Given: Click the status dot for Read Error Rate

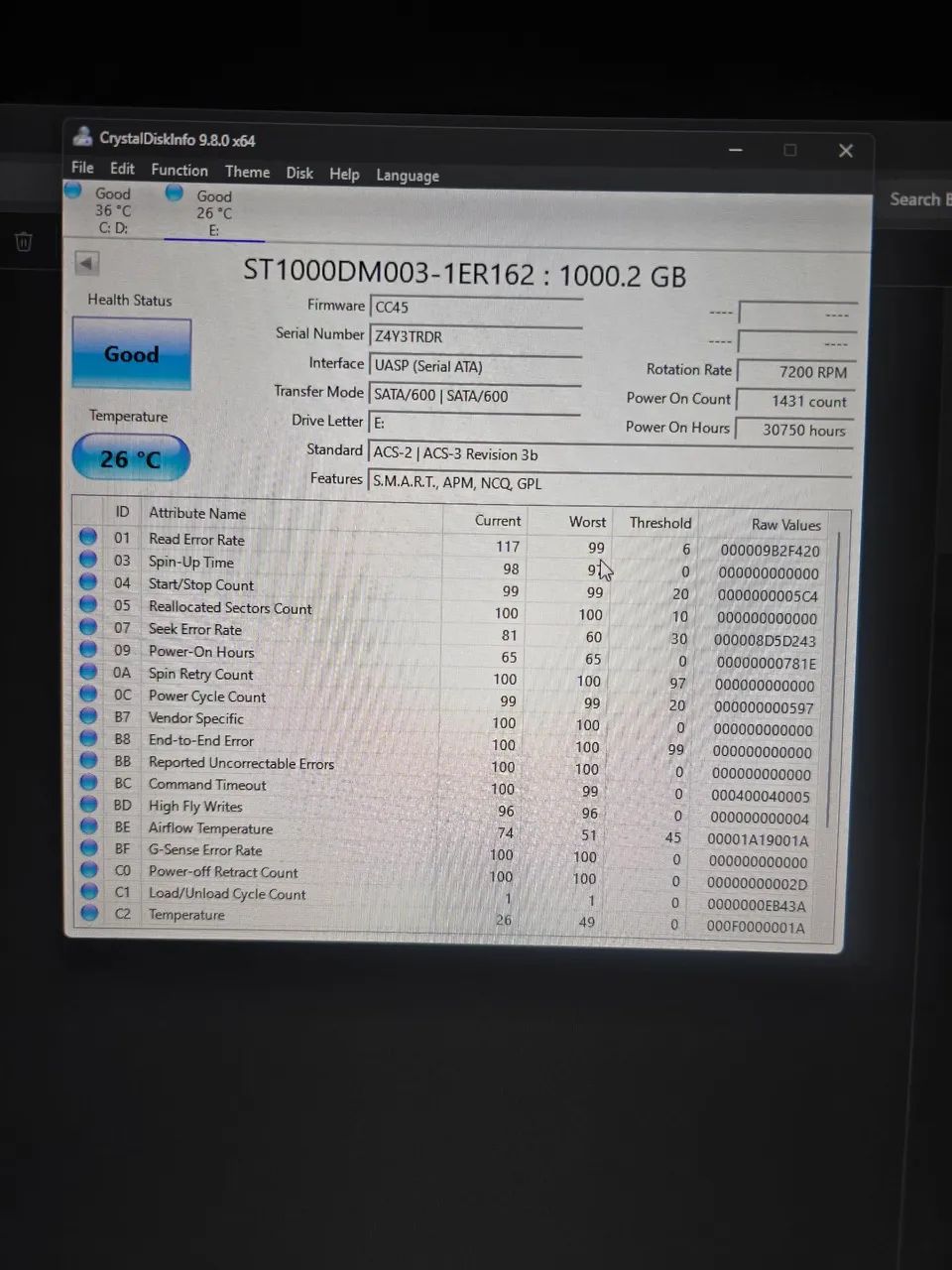Looking at the screenshot, I should pyautogui.click(x=88, y=537).
